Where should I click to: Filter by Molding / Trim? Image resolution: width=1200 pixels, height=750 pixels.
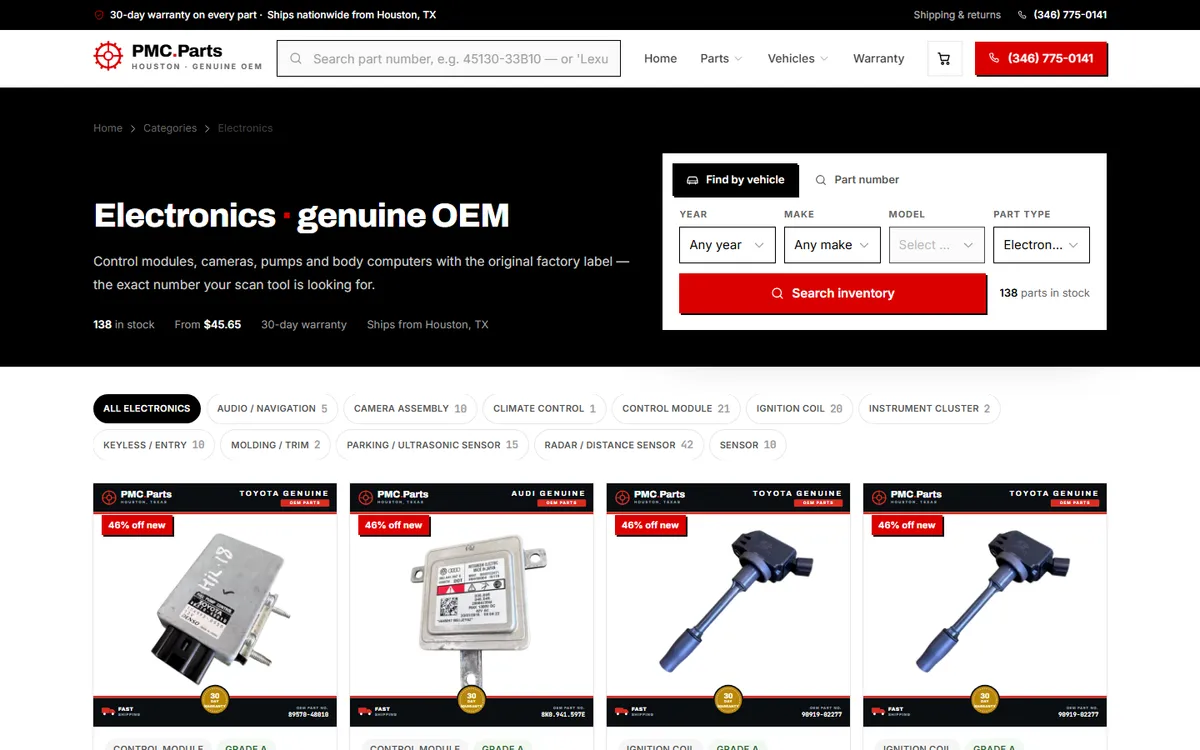(276, 445)
